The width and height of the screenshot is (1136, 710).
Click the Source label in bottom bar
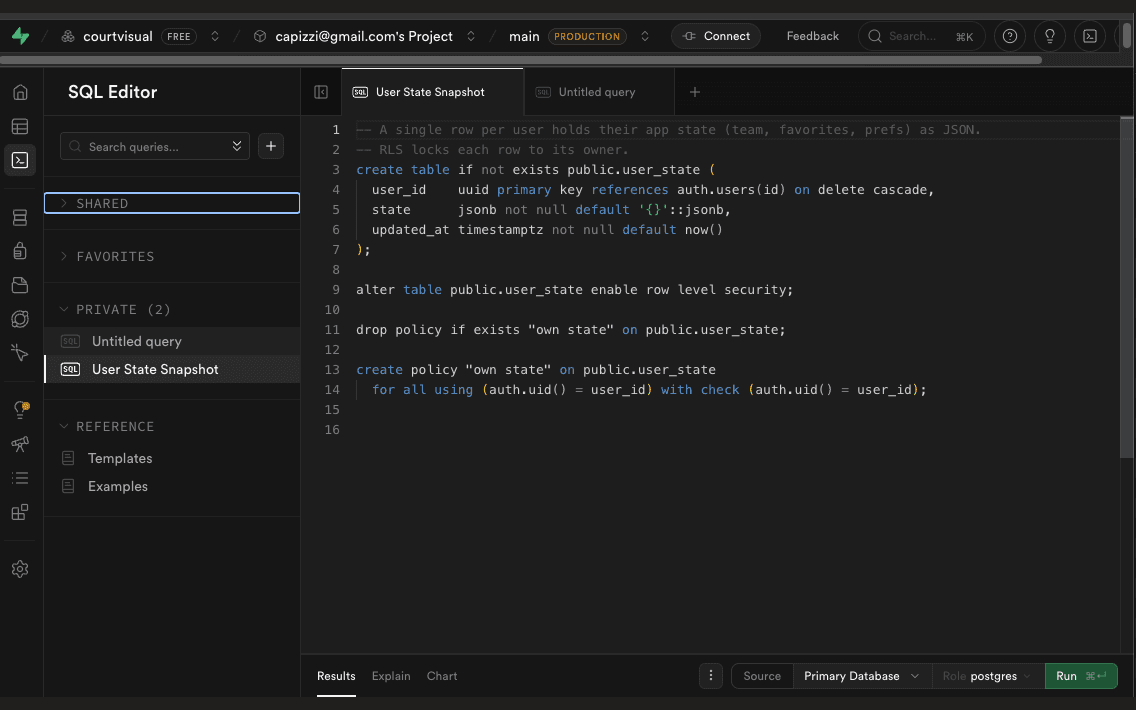tap(762, 676)
